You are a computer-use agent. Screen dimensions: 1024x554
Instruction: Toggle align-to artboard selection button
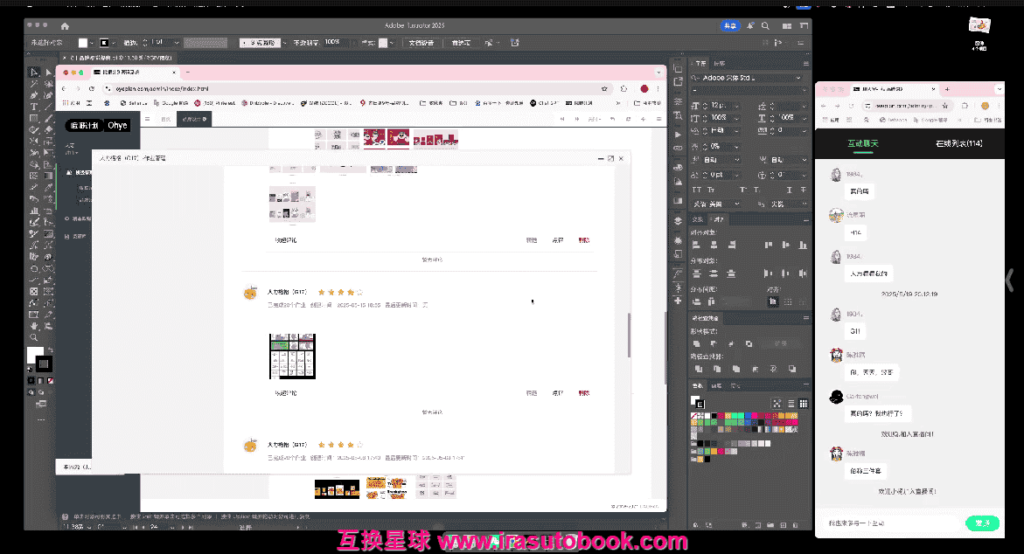click(773, 302)
